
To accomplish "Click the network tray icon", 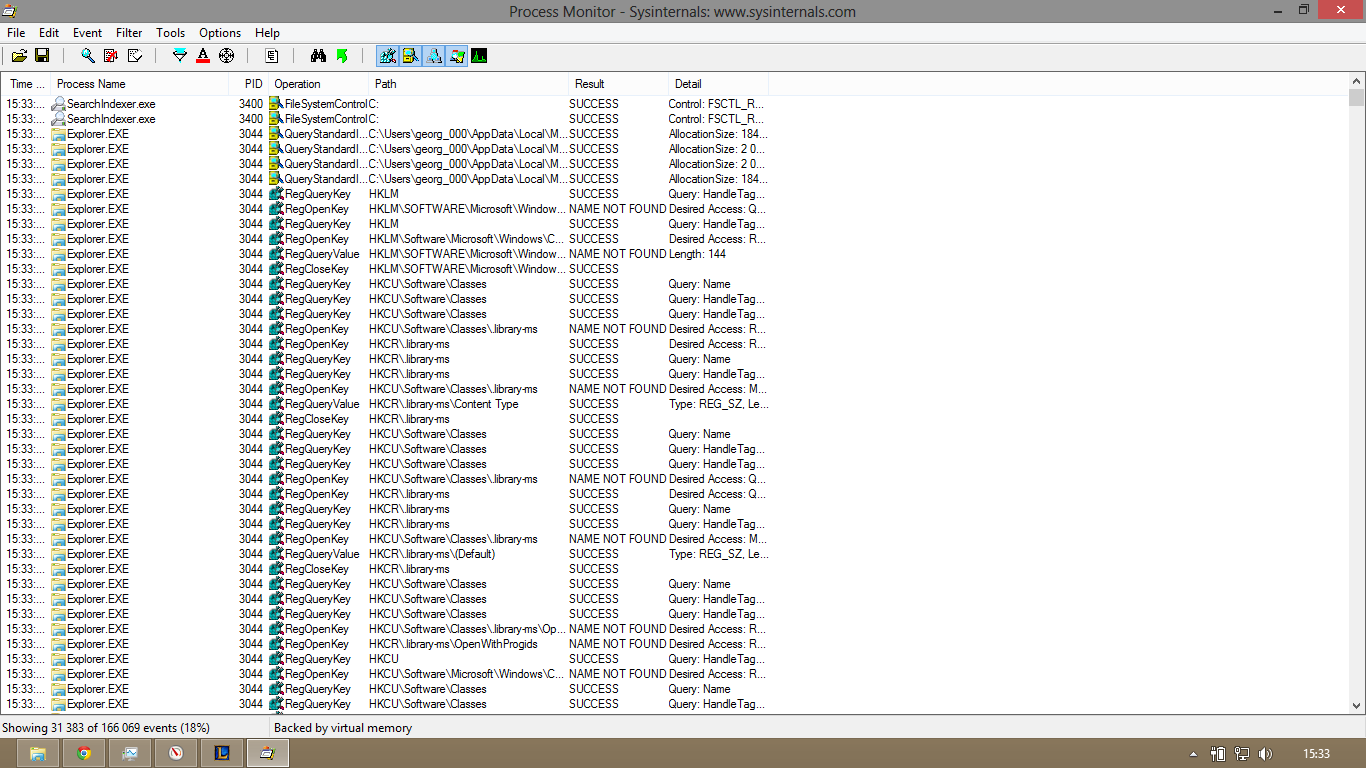I will [x=1242, y=754].
